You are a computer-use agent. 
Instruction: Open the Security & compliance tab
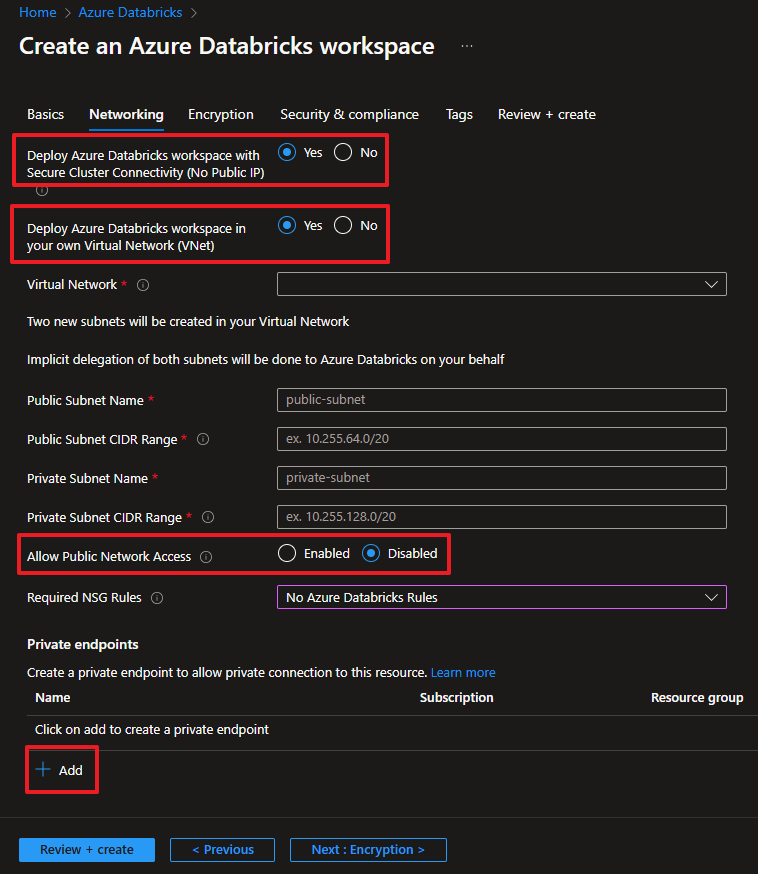click(349, 114)
